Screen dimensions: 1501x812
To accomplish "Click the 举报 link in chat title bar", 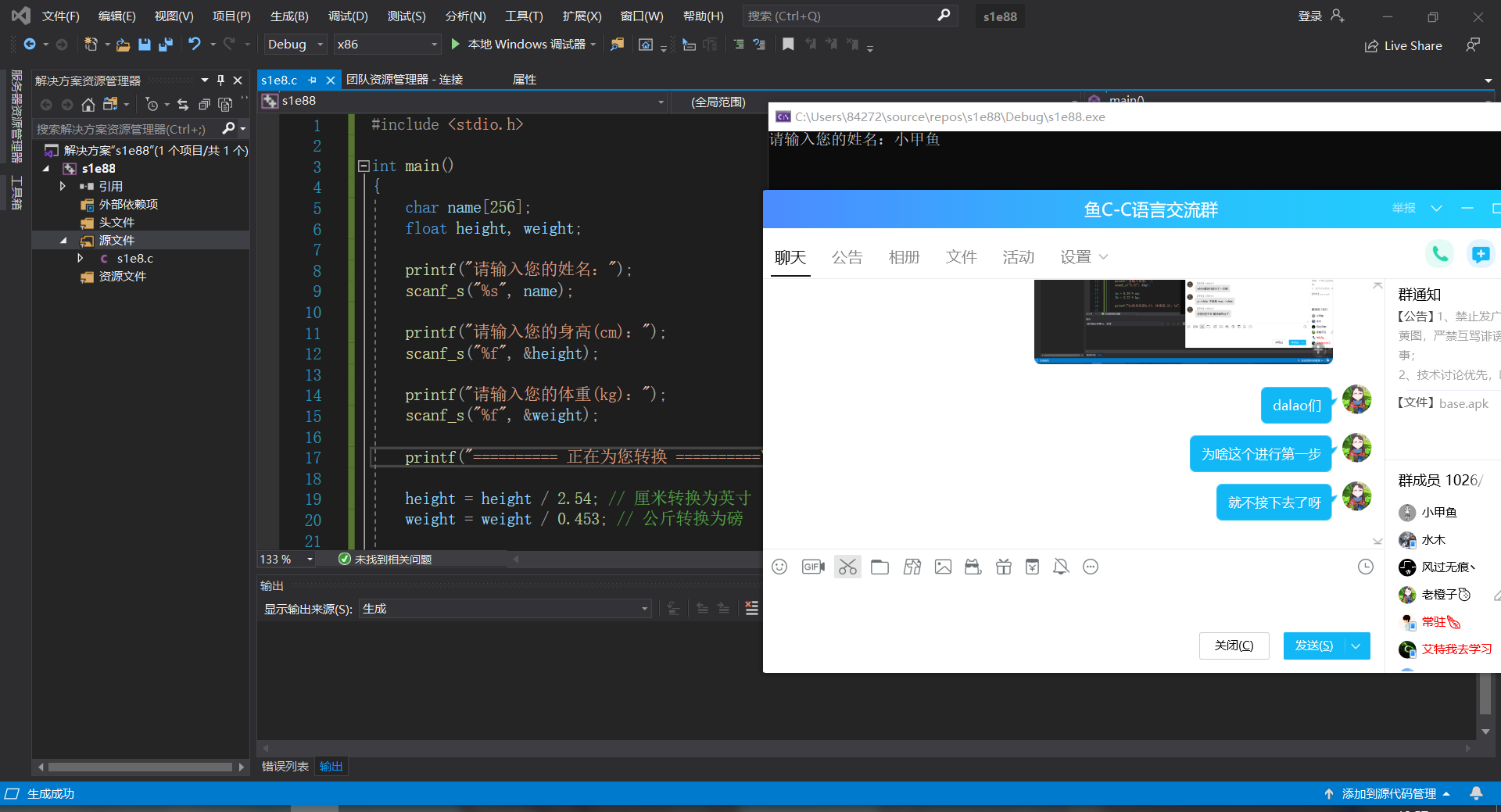I will pyautogui.click(x=1403, y=208).
